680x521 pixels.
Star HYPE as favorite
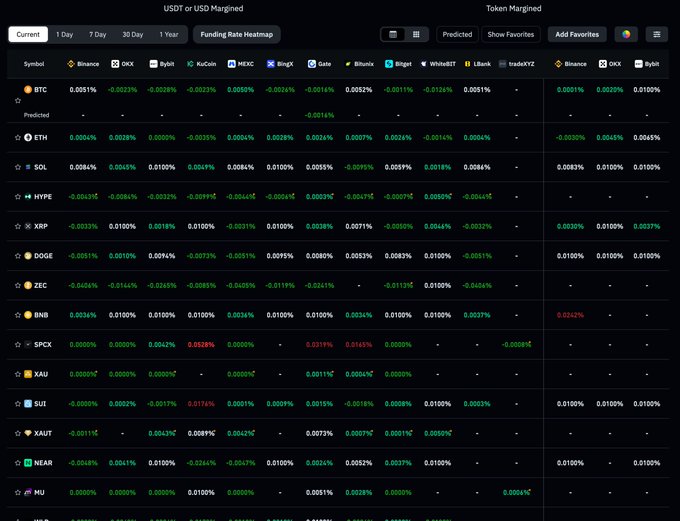18,197
